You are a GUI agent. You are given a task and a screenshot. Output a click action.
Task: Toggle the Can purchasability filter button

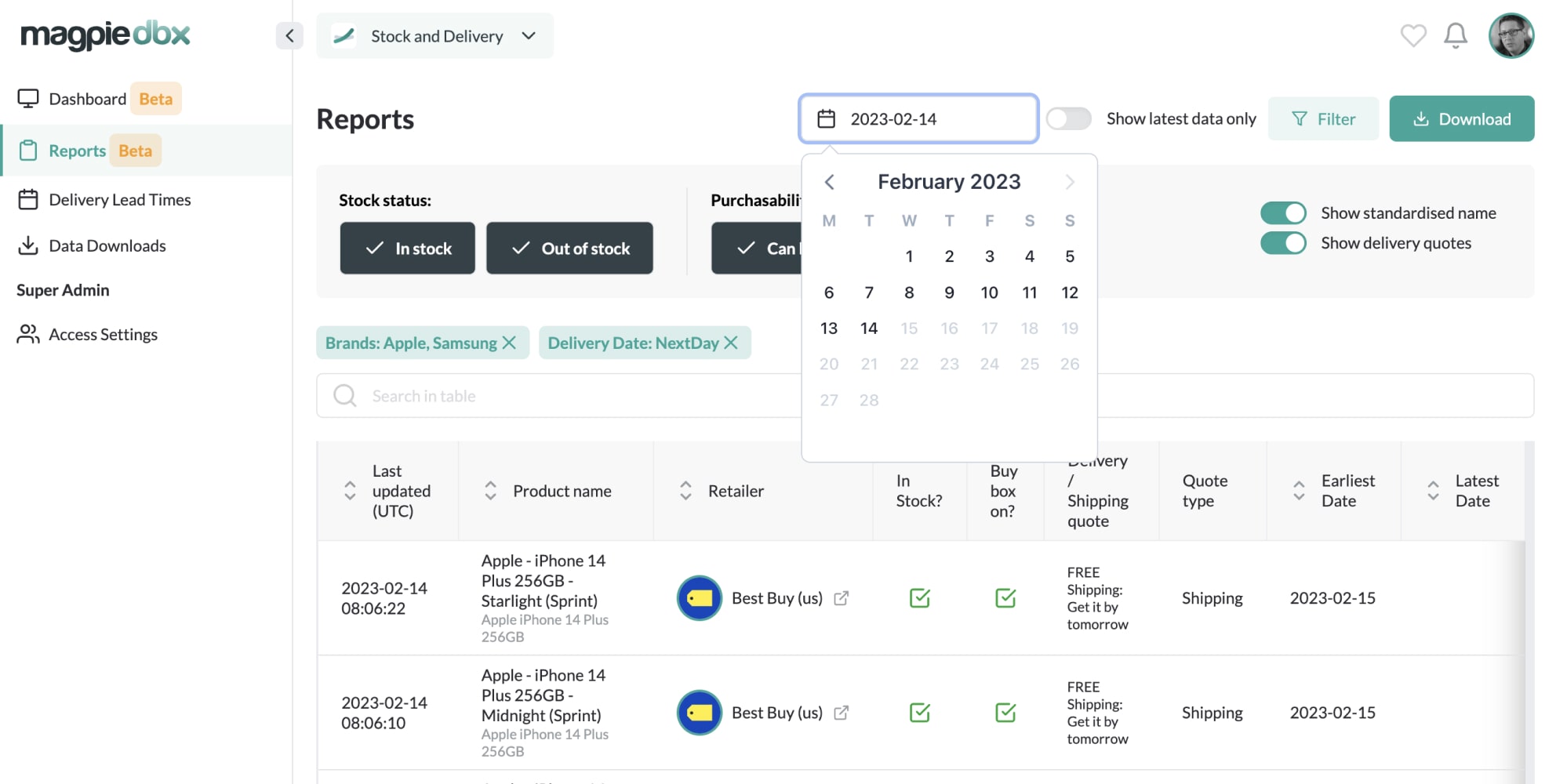757,248
